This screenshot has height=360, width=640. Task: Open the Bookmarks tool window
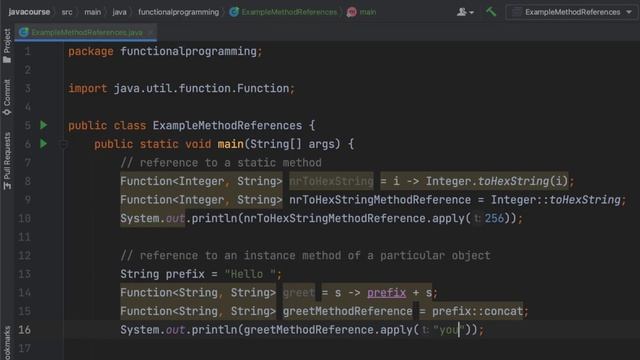pos(7,343)
